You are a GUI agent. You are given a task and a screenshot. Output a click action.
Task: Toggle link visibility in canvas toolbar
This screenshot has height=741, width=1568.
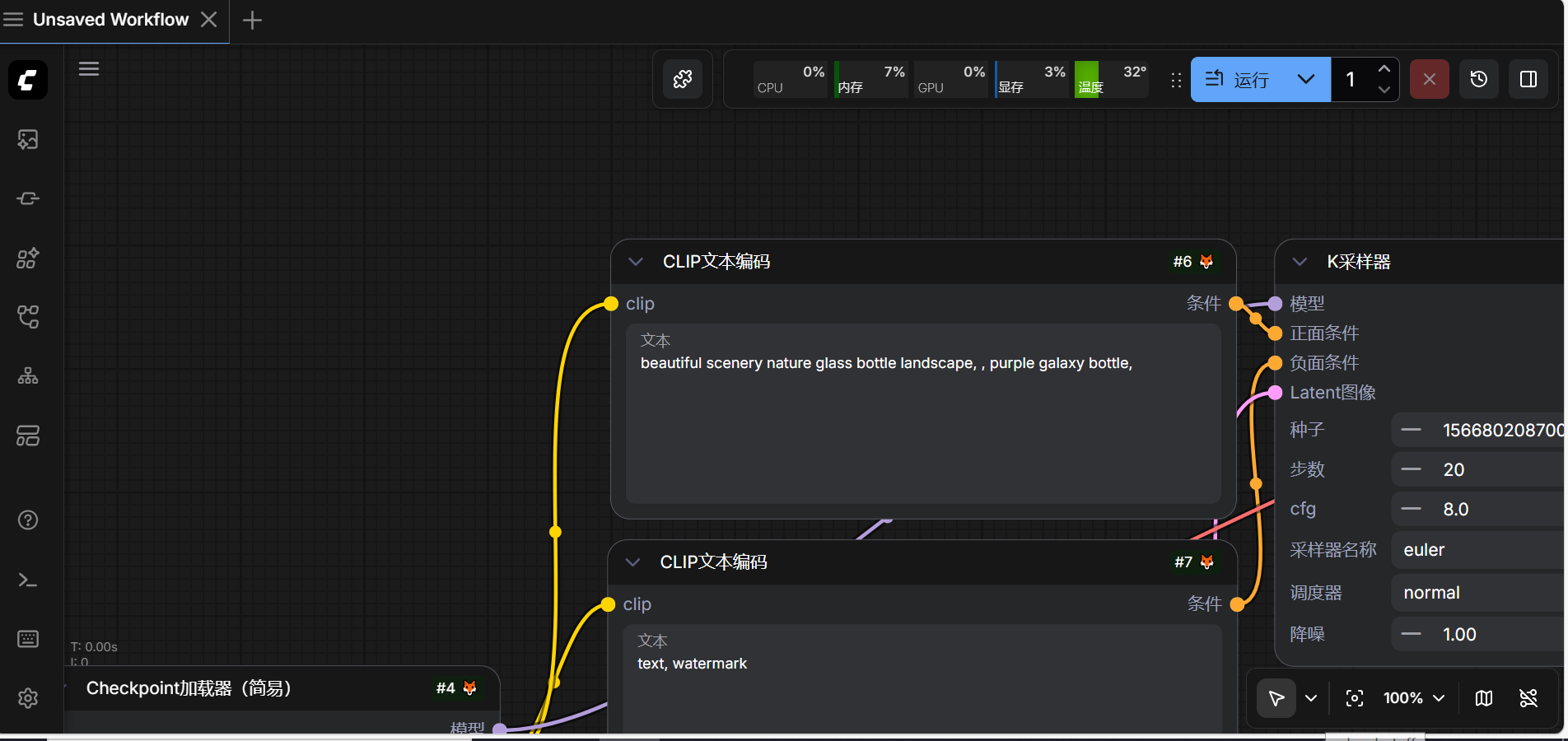(x=1528, y=698)
